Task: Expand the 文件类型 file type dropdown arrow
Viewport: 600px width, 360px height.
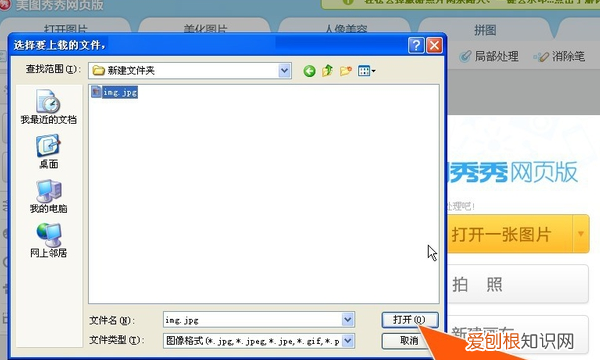Action: click(x=347, y=340)
